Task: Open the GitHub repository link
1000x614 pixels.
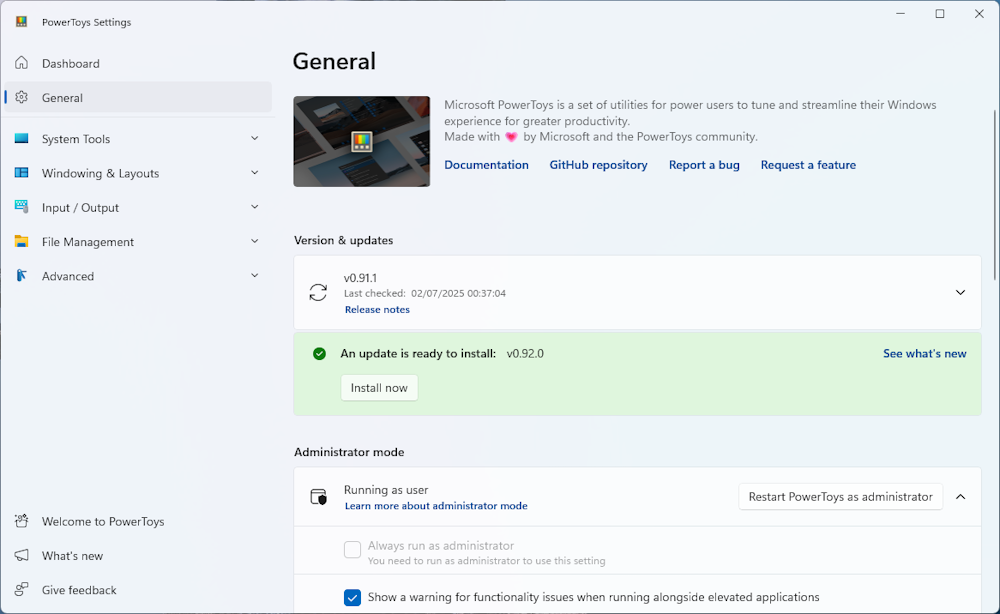Action: pyautogui.click(x=598, y=164)
